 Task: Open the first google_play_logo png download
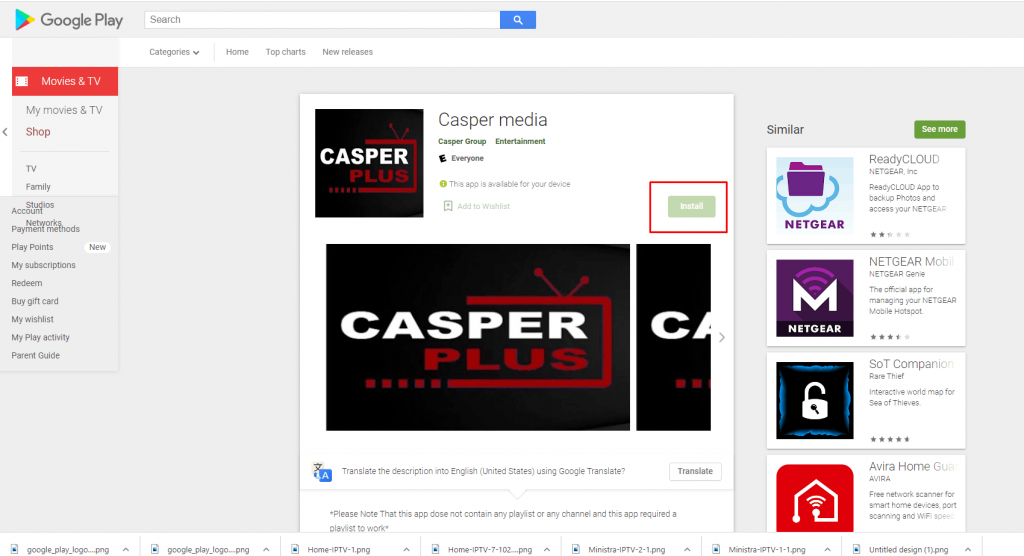[x=67, y=549]
